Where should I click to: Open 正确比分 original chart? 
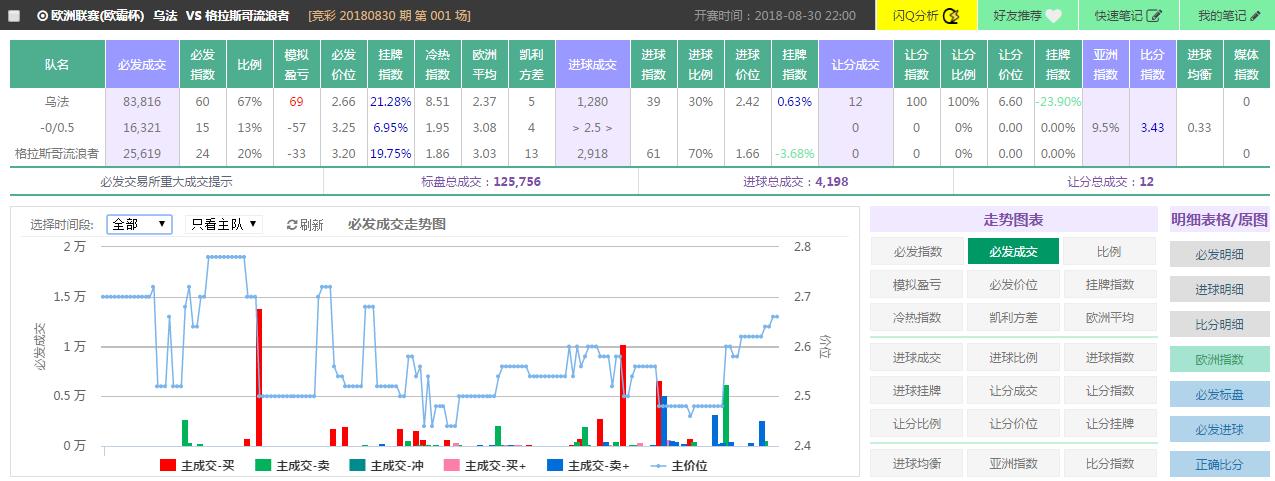(x=1220, y=464)
